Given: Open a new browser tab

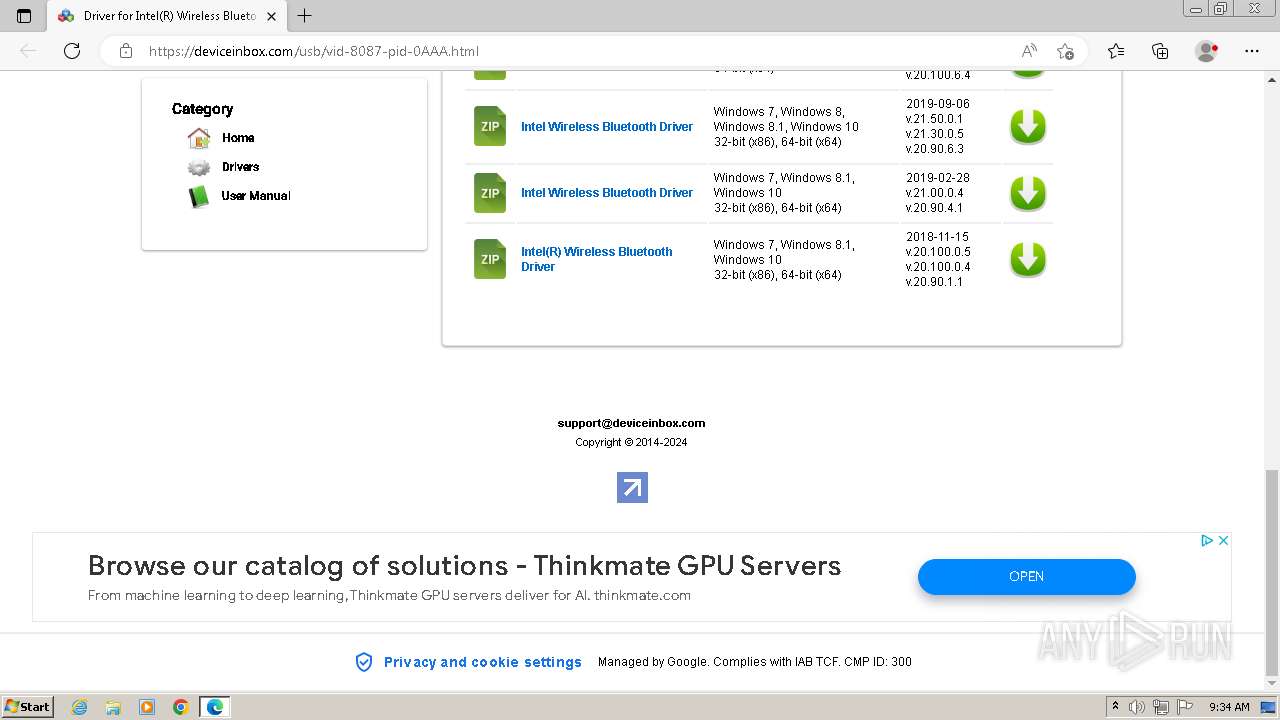Looking at the screenshot, I should (x=305, y=15).
